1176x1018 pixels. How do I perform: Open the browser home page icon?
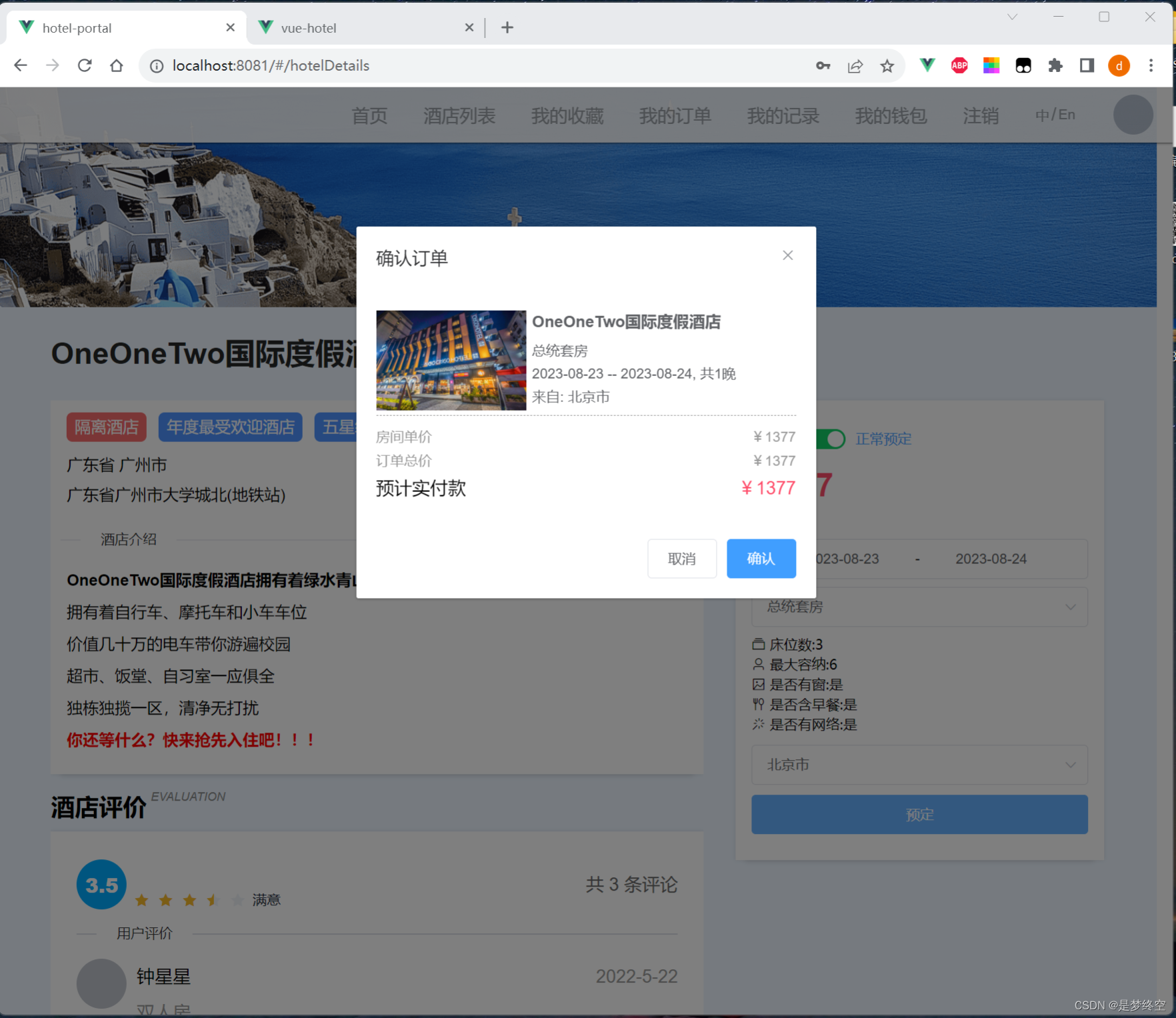click(117, 65)
